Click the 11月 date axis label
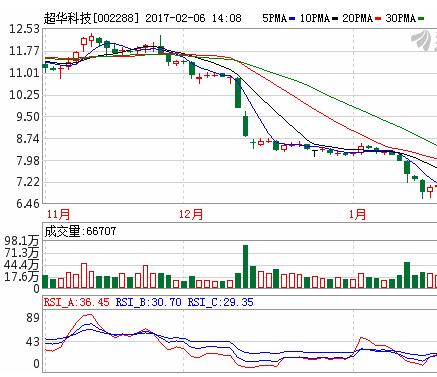Viewport: 437px width, 377px height. pyautogui.click(x=58, y=214)
